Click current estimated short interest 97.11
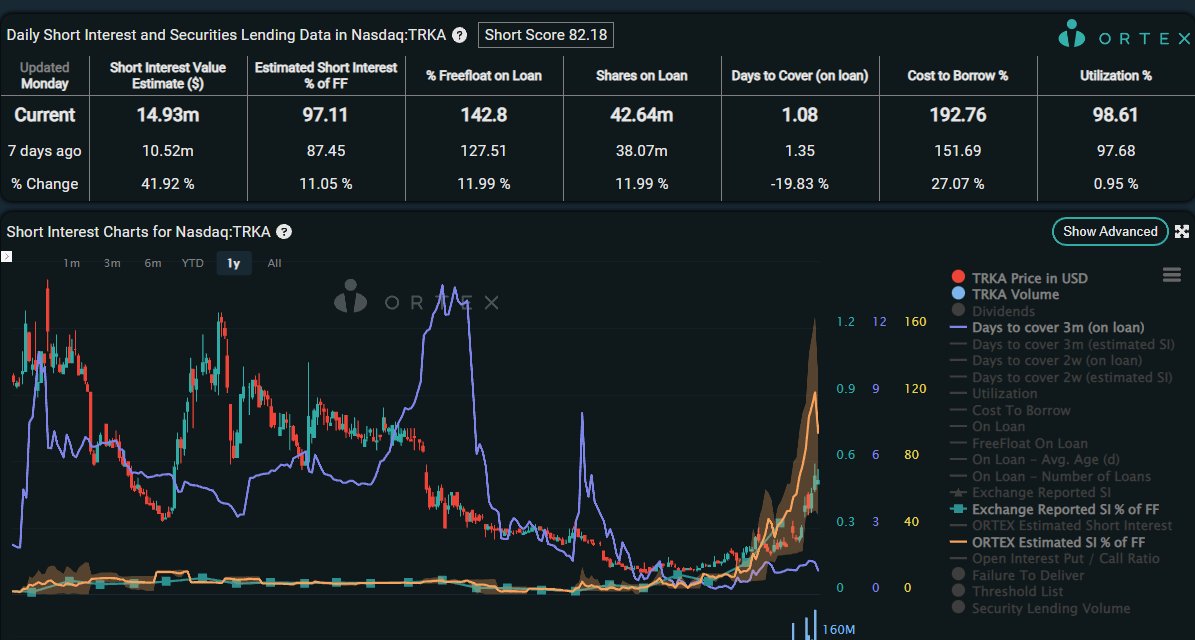Image resolution: width=1195 pixels, height=640 pixels. (326, 115)
